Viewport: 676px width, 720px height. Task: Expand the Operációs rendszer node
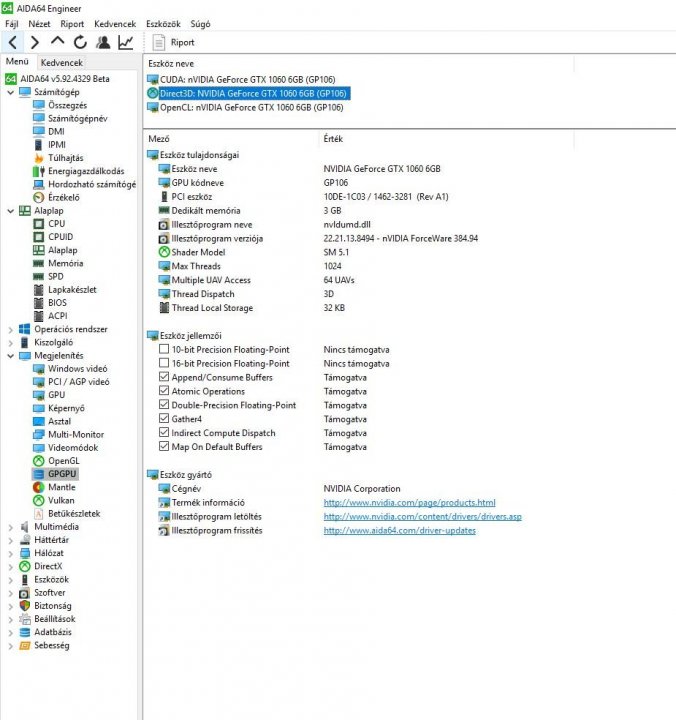(11, 329)
